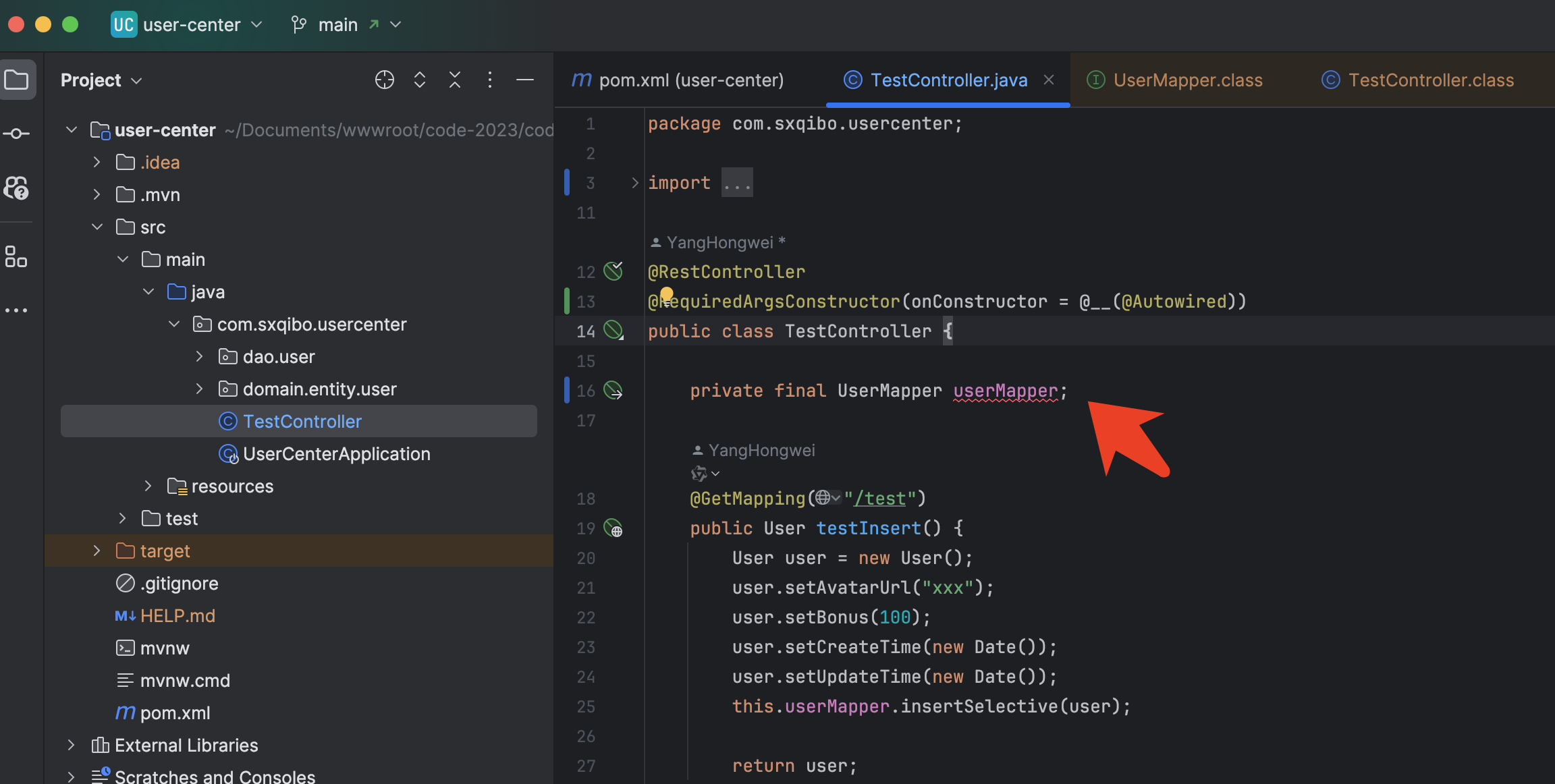Switch to UserMapper.class tab
The height and width of the screenshot is (784, 1555).
[x=1175, y=80]
